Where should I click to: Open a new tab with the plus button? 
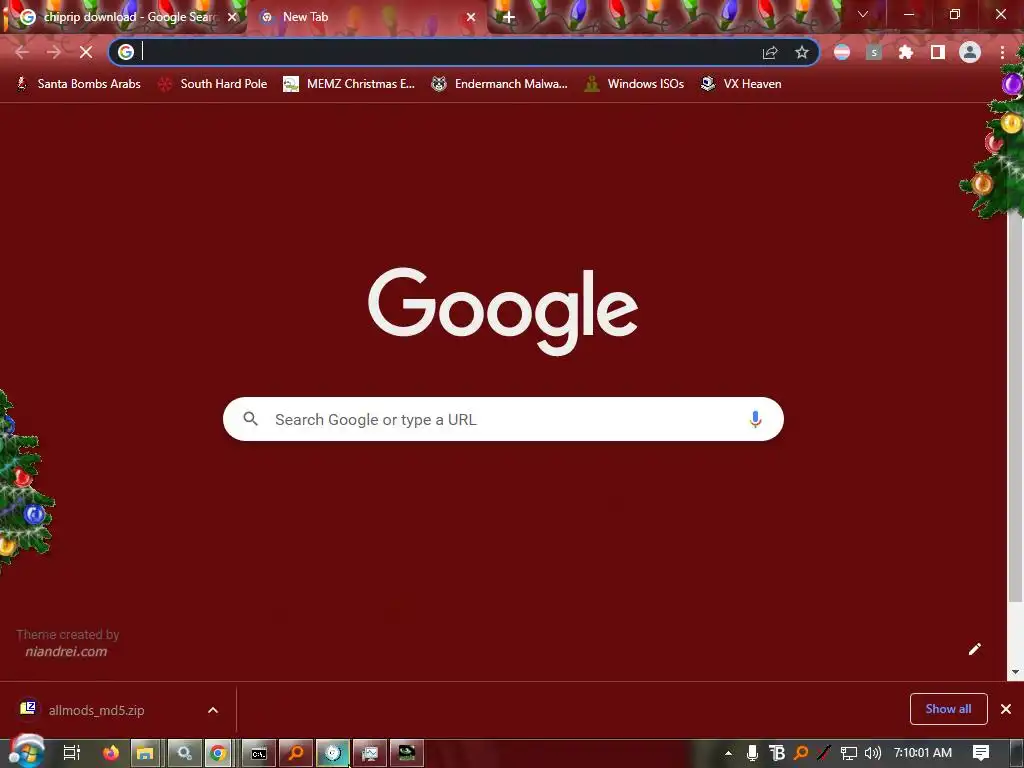(x=509, y=17)
